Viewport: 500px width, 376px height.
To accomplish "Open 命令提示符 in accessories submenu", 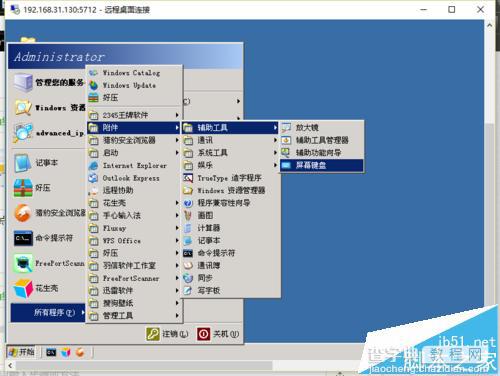I will (230, 253).
